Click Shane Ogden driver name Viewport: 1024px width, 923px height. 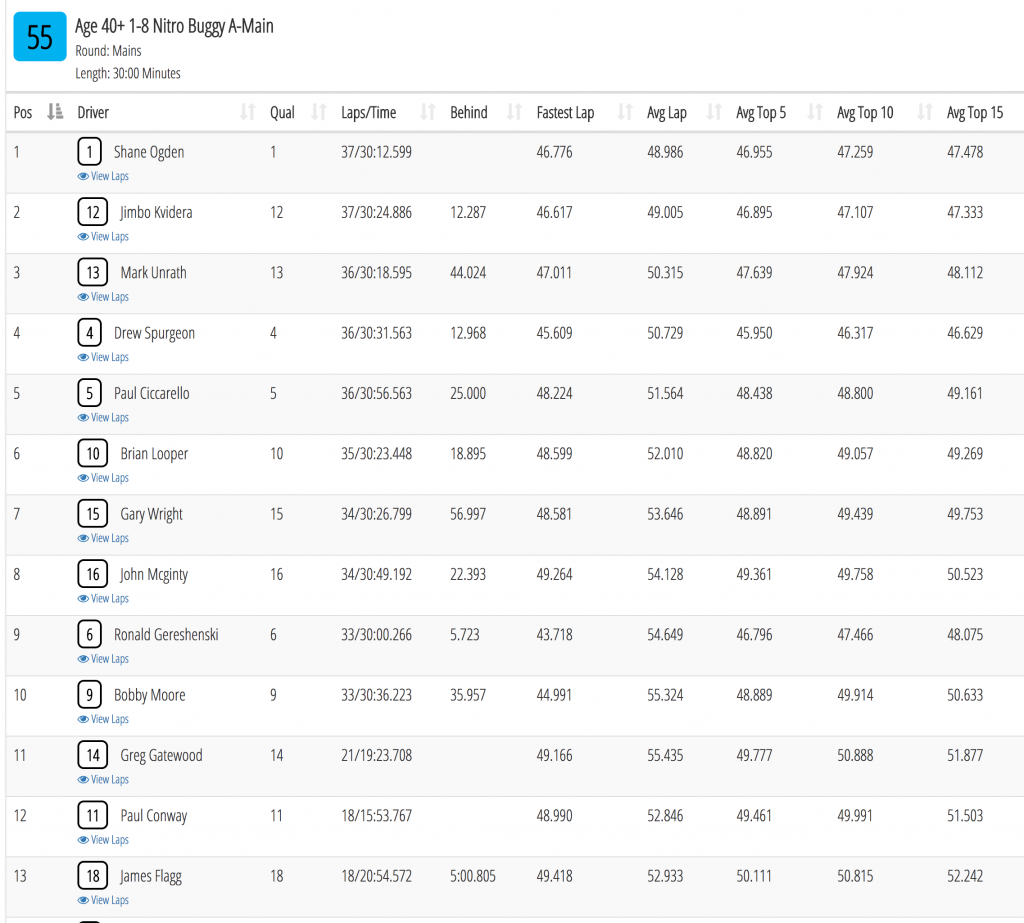click(x=149, y=152)
